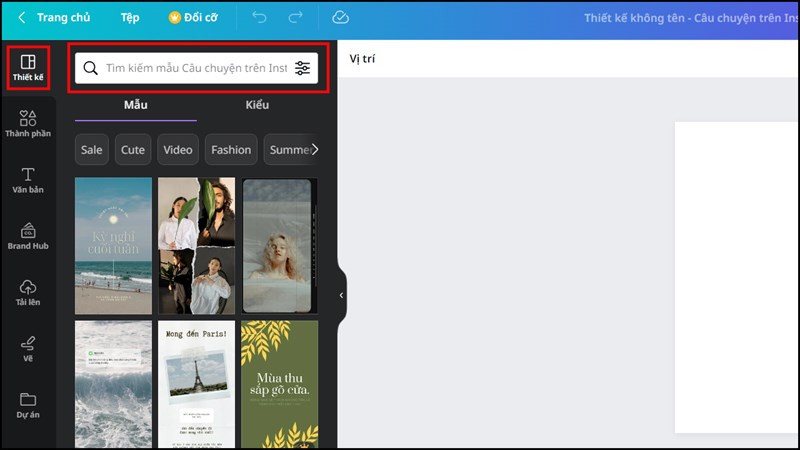
Task: Open the Vẽ draw tool
Action: [x=28, y=349]
